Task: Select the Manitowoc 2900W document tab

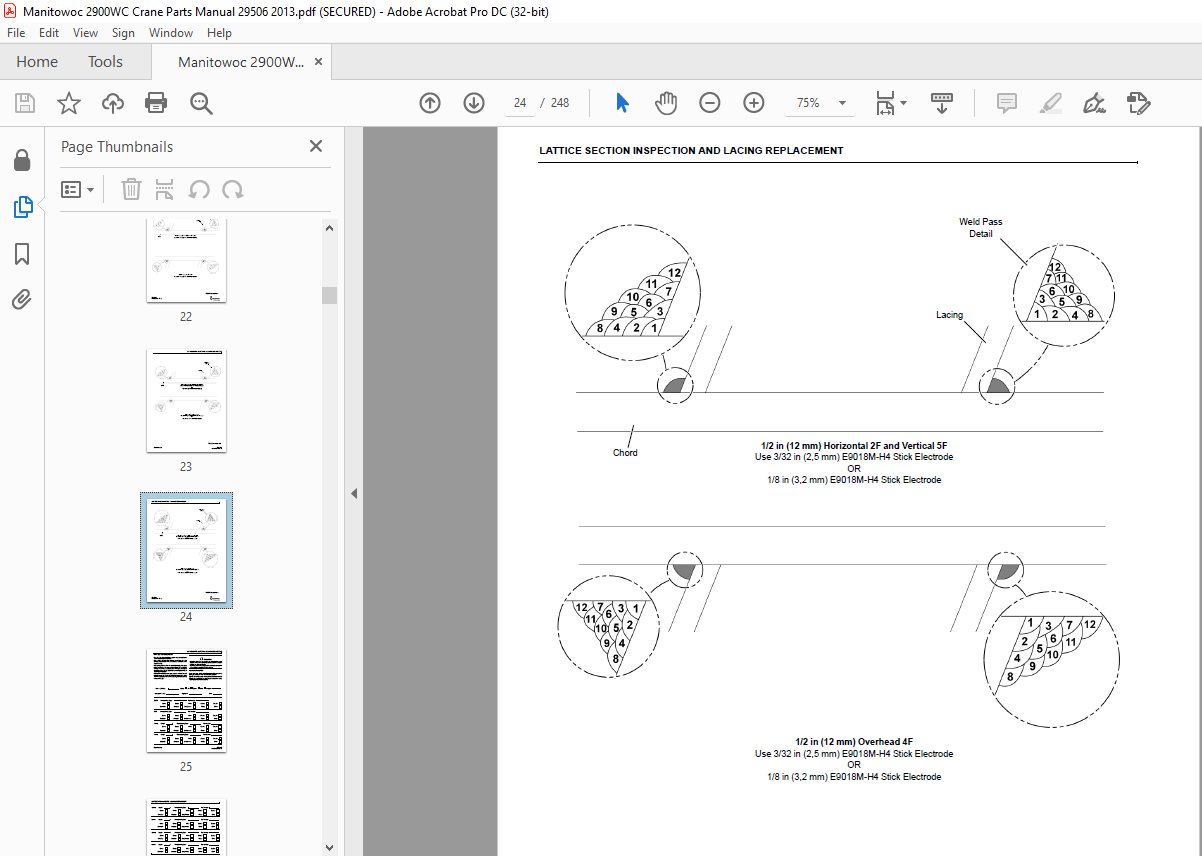Action: coord(241,62)
